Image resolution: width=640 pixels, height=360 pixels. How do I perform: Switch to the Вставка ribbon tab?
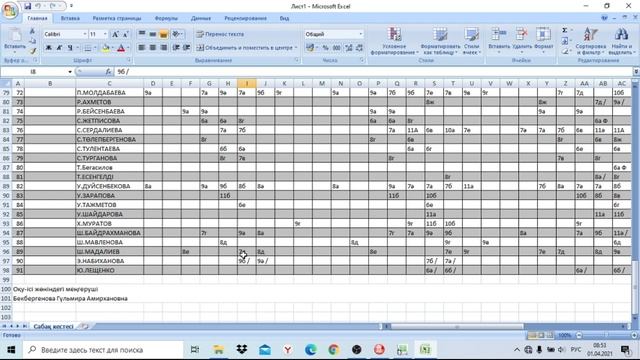(70, 18)
